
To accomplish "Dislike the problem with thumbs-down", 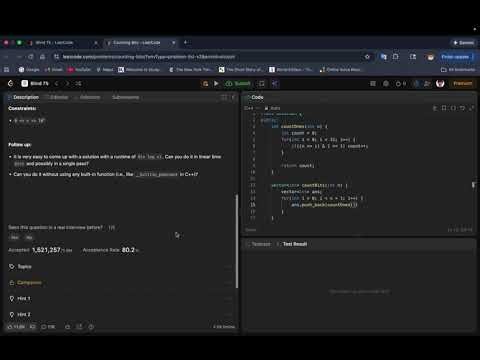I will point(33,327).
